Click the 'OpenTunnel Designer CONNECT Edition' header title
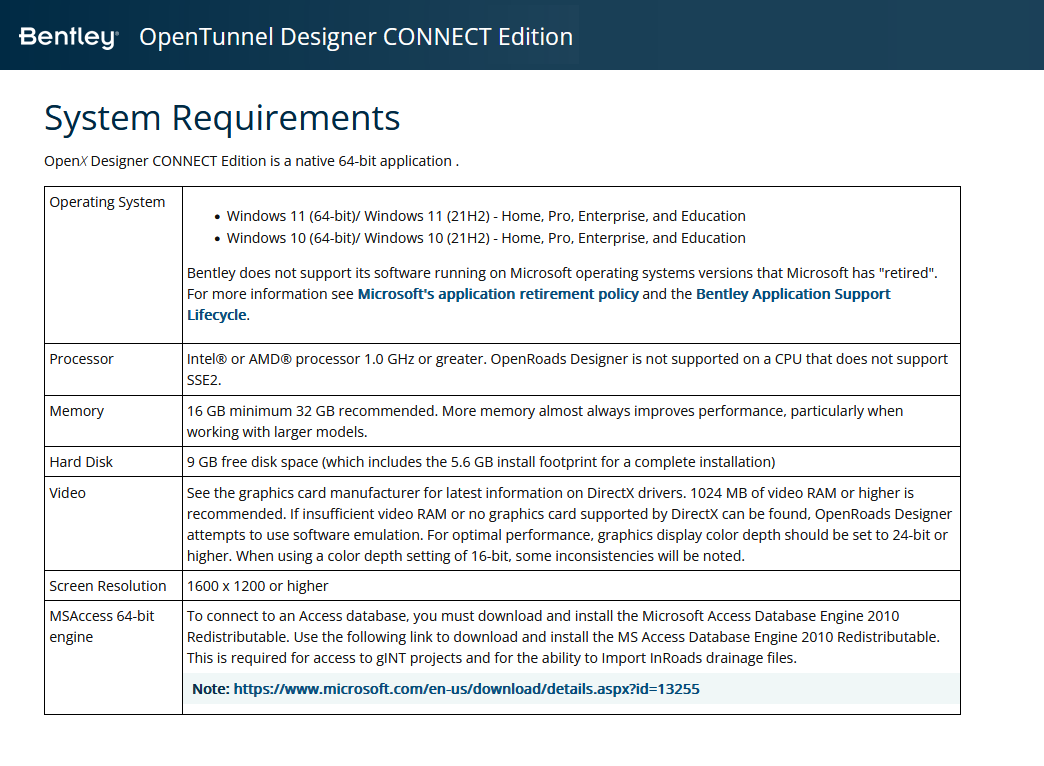 tap(356, 37)
